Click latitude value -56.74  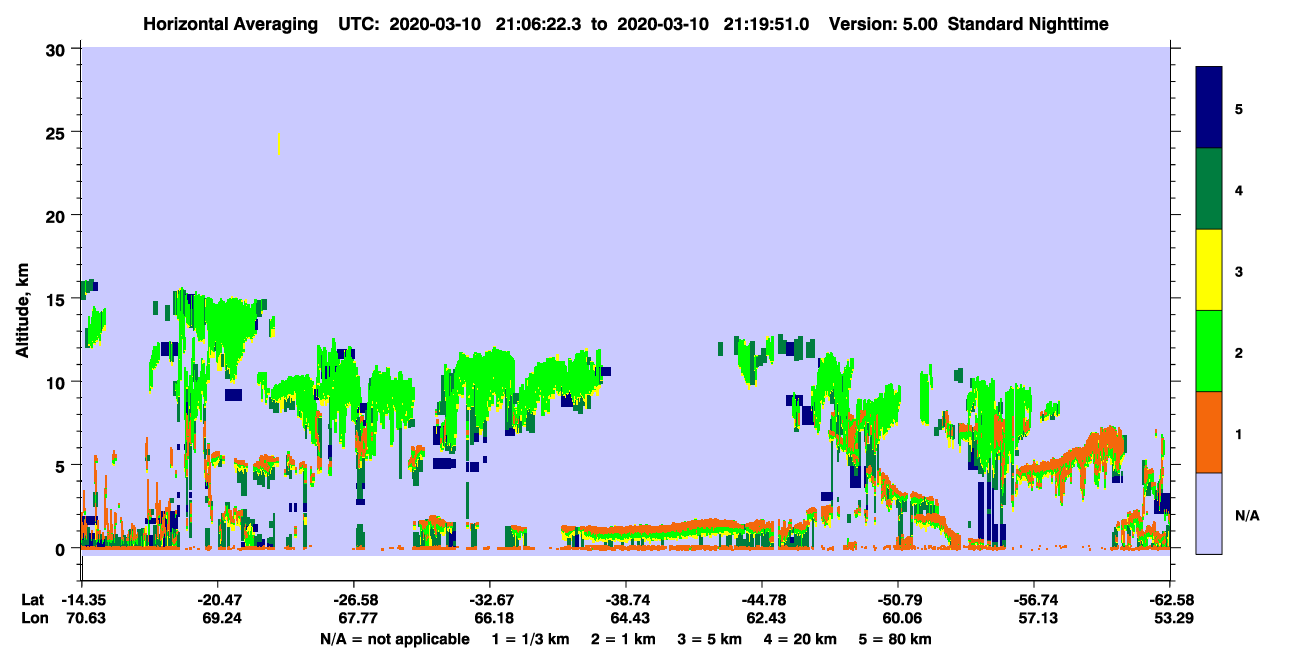[x=1034, y=600]
